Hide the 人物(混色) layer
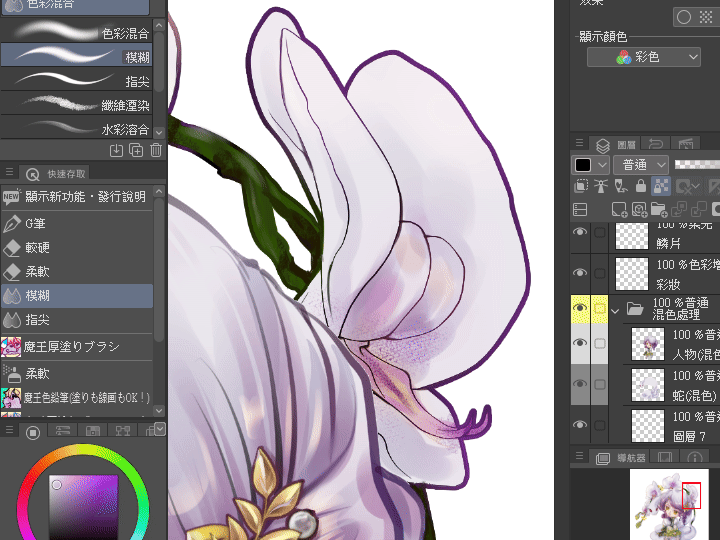The image size is (720, 540). pos(580,343)
